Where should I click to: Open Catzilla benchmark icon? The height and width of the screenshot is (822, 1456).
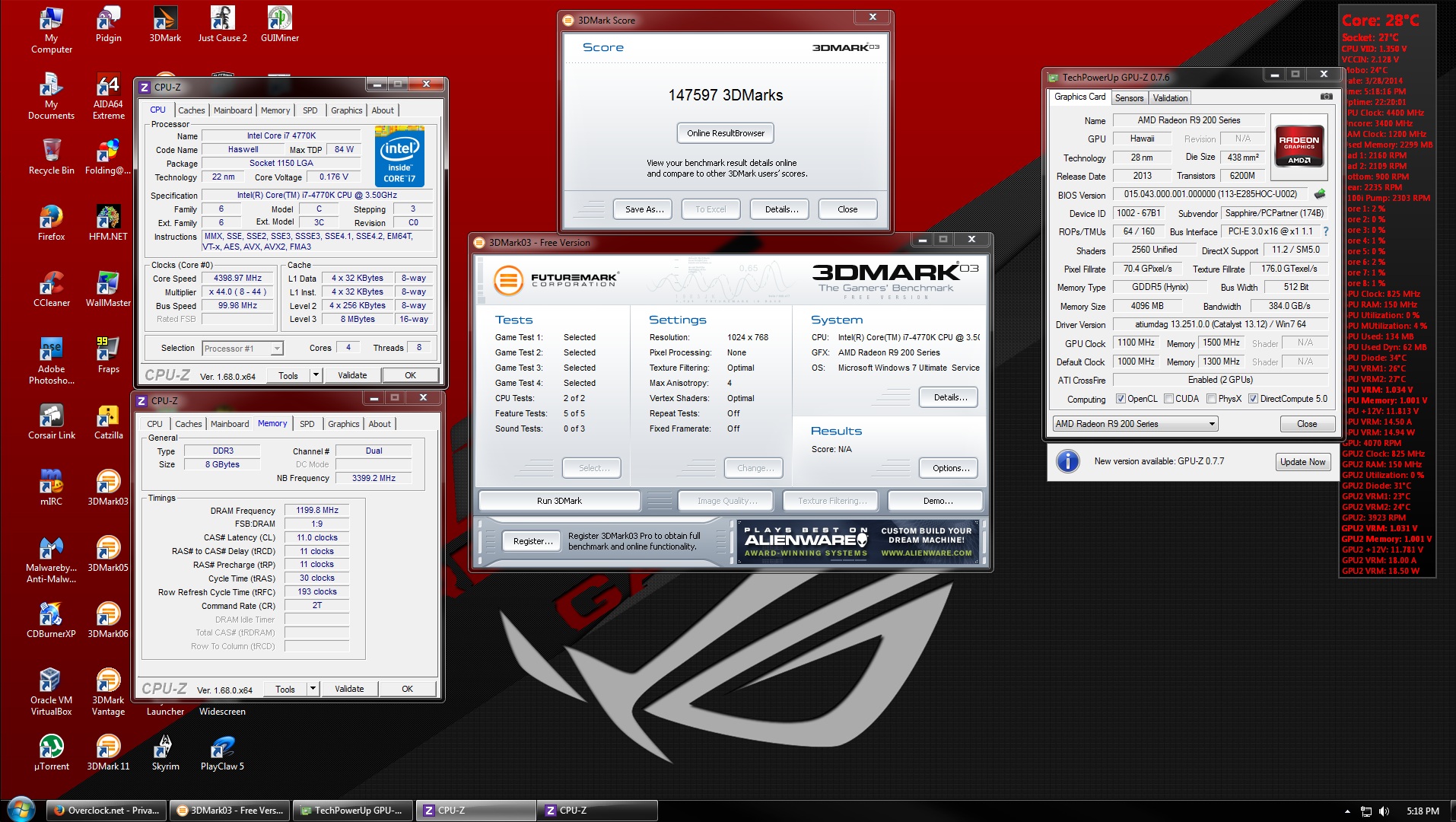tap(108, 422)
